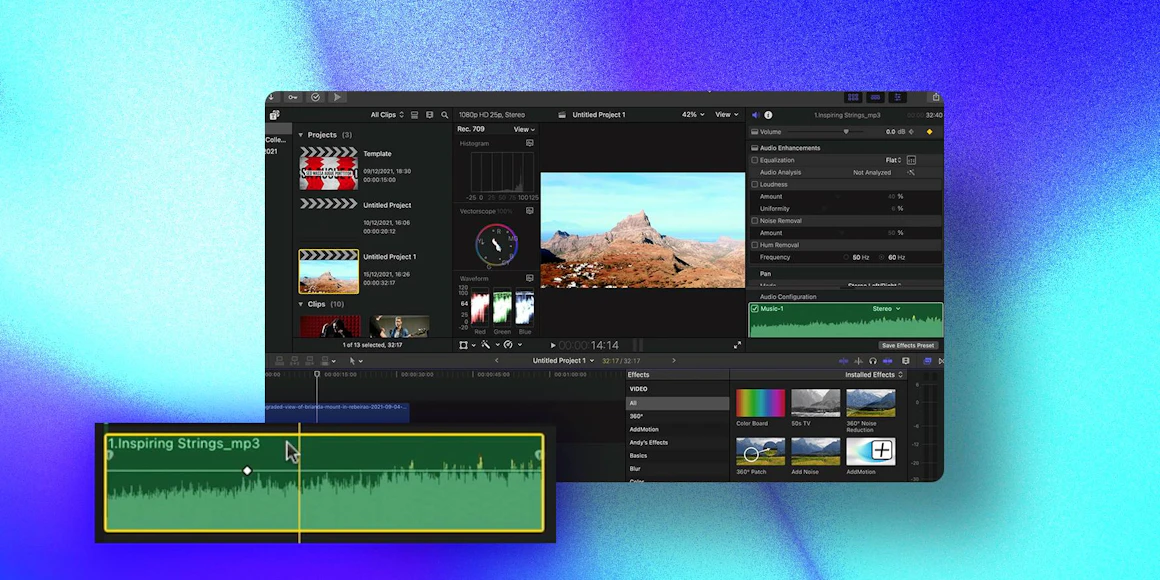Open the Untitled Project 1 timeline dropdown
1160x580 pixels.
[x=564, y=360]
